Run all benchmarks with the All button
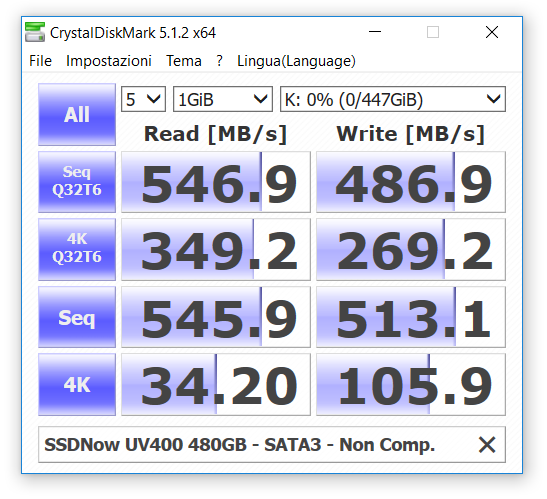The image size is (547, 499). point(77,114)
